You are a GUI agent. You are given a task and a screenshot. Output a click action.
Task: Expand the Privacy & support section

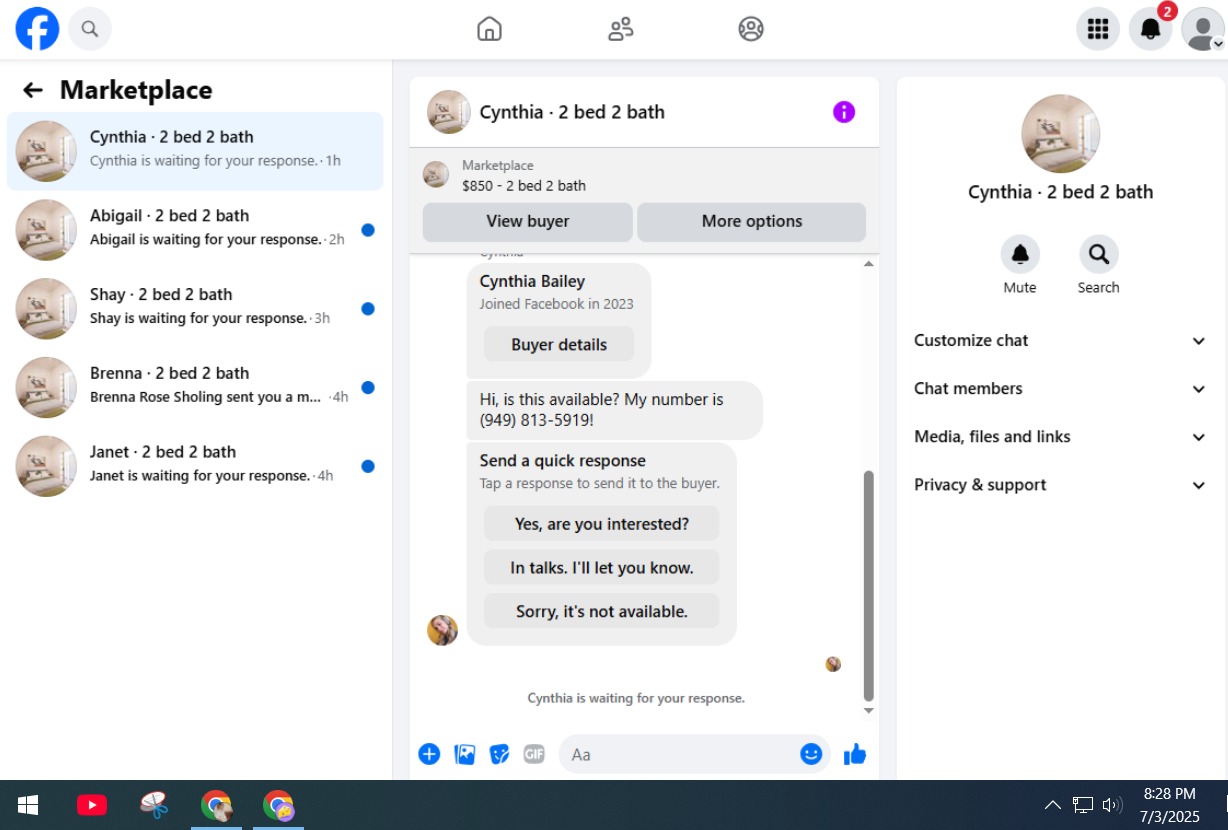[x=1060, y=485]
